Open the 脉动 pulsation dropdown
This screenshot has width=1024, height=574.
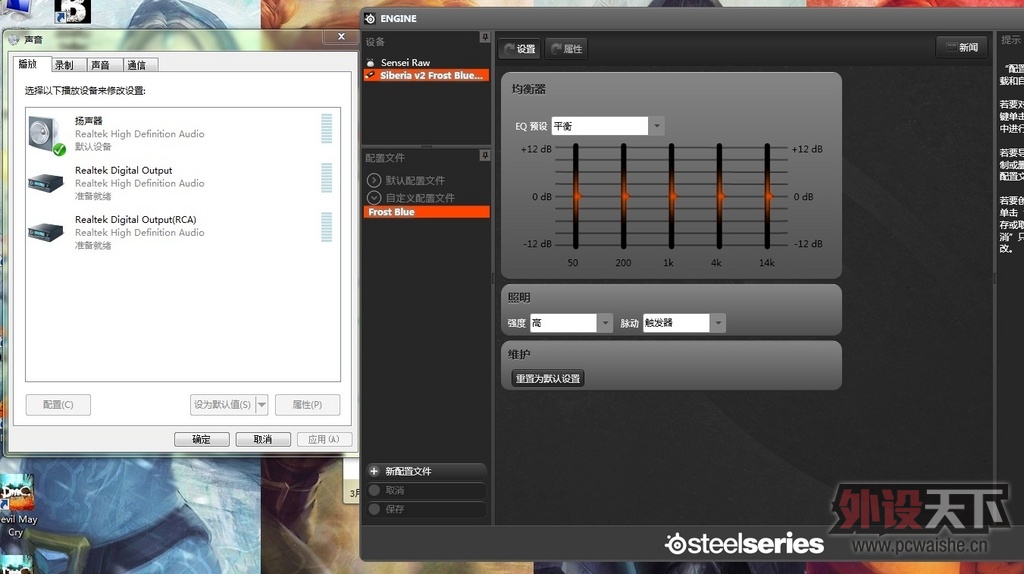tap(717, 323)
